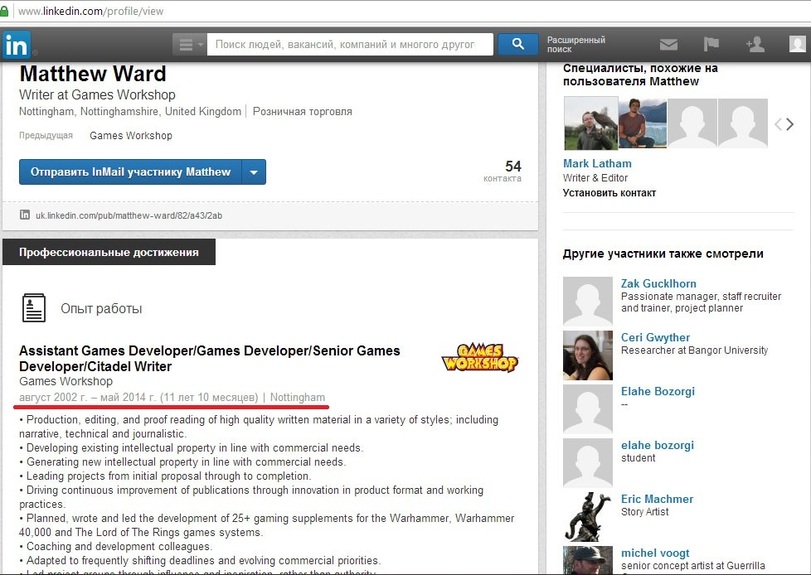Click Zak Gucklhorn's placeholder avatar
The height and width of the screenshot is (575, 811).
click(588, 301)
